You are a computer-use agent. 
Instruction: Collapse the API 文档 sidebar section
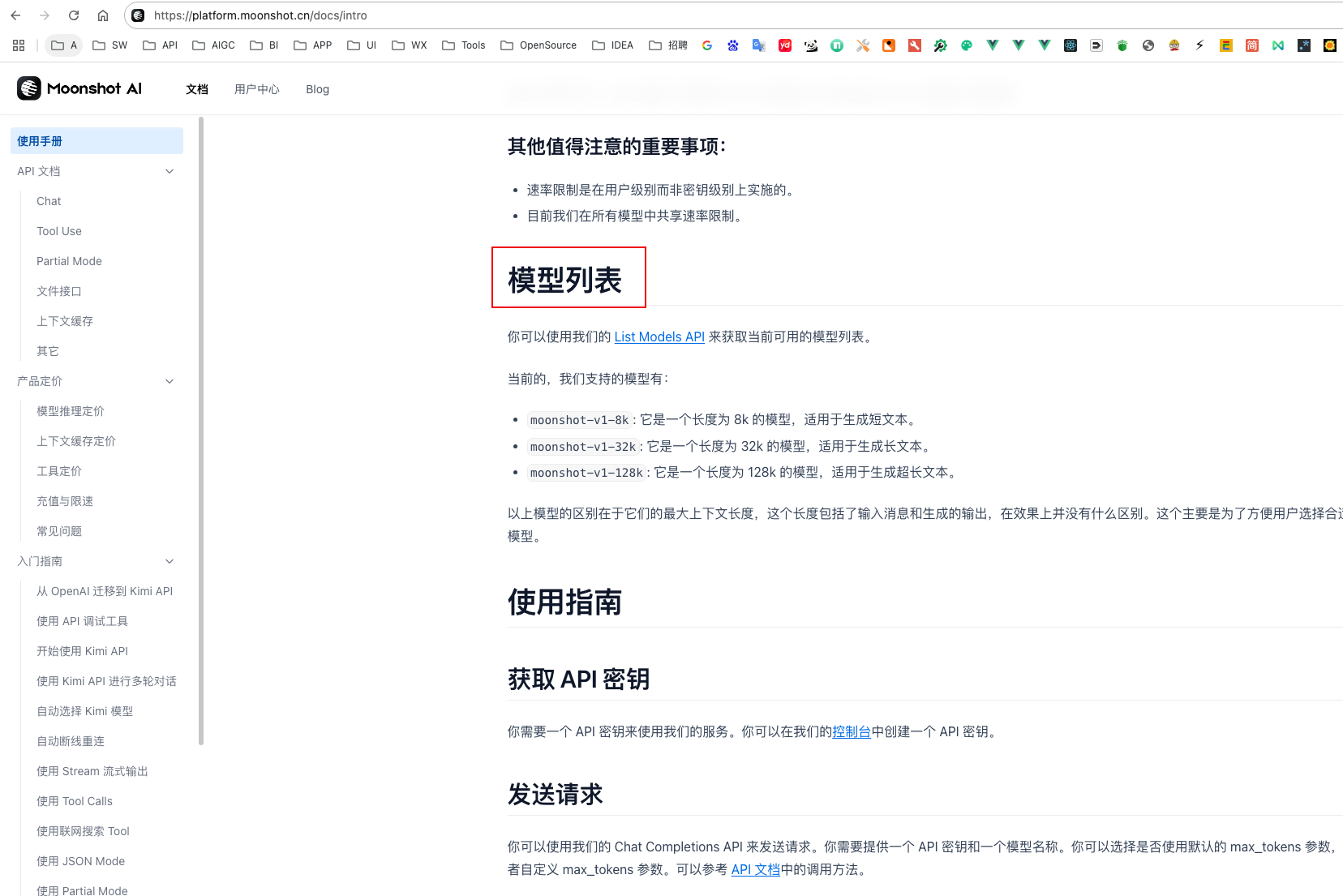[169, 171]
